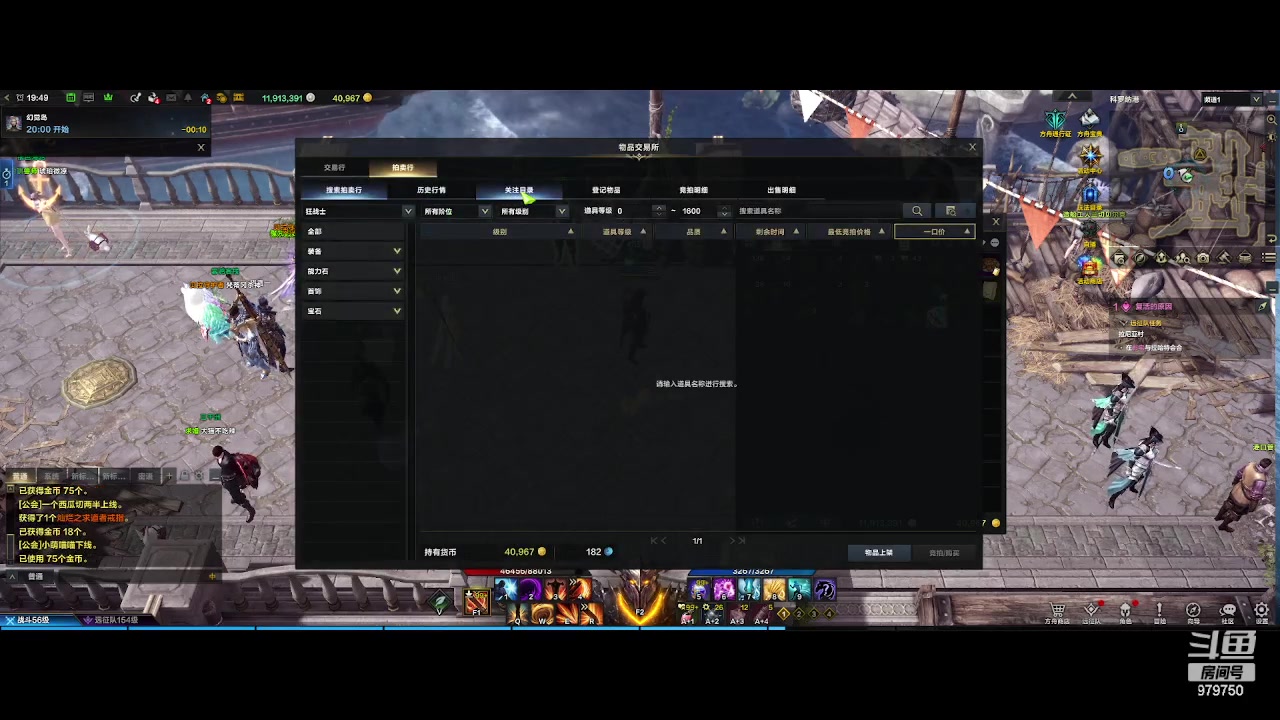Click the minimap camera icon

(x=1204, y=258)
